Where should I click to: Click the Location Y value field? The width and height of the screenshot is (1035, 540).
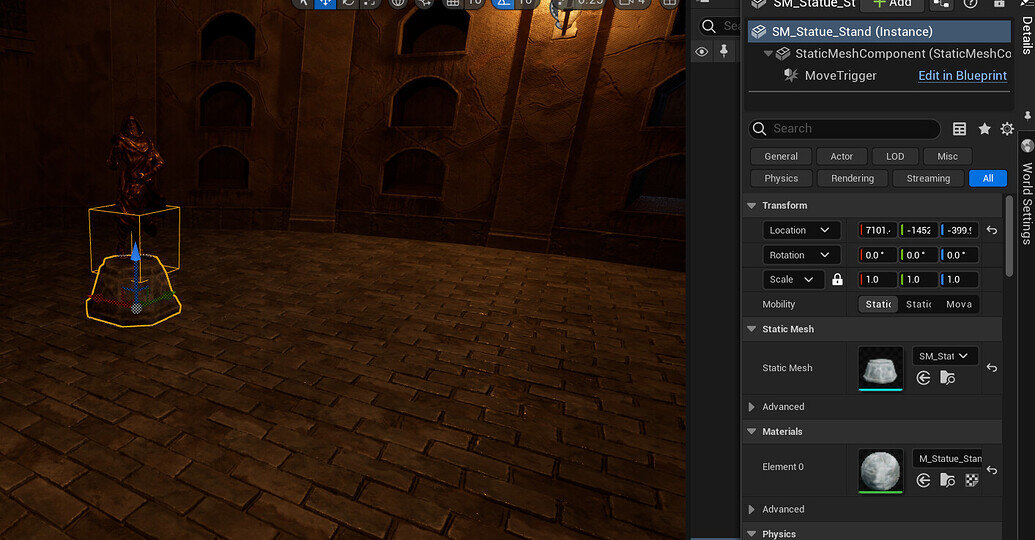pos(918,230)
